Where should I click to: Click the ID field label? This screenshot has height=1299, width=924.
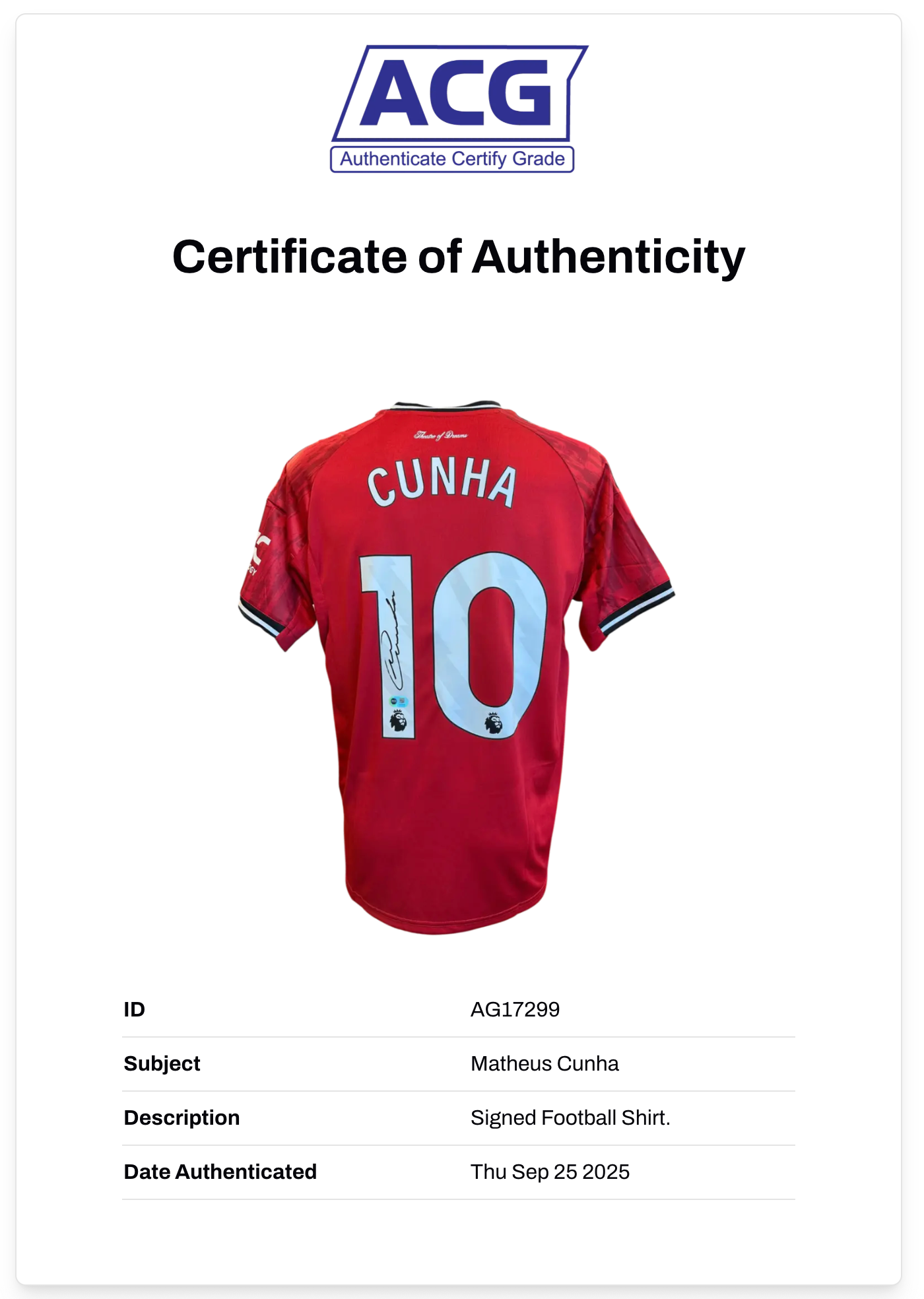tap(135, 1009)
